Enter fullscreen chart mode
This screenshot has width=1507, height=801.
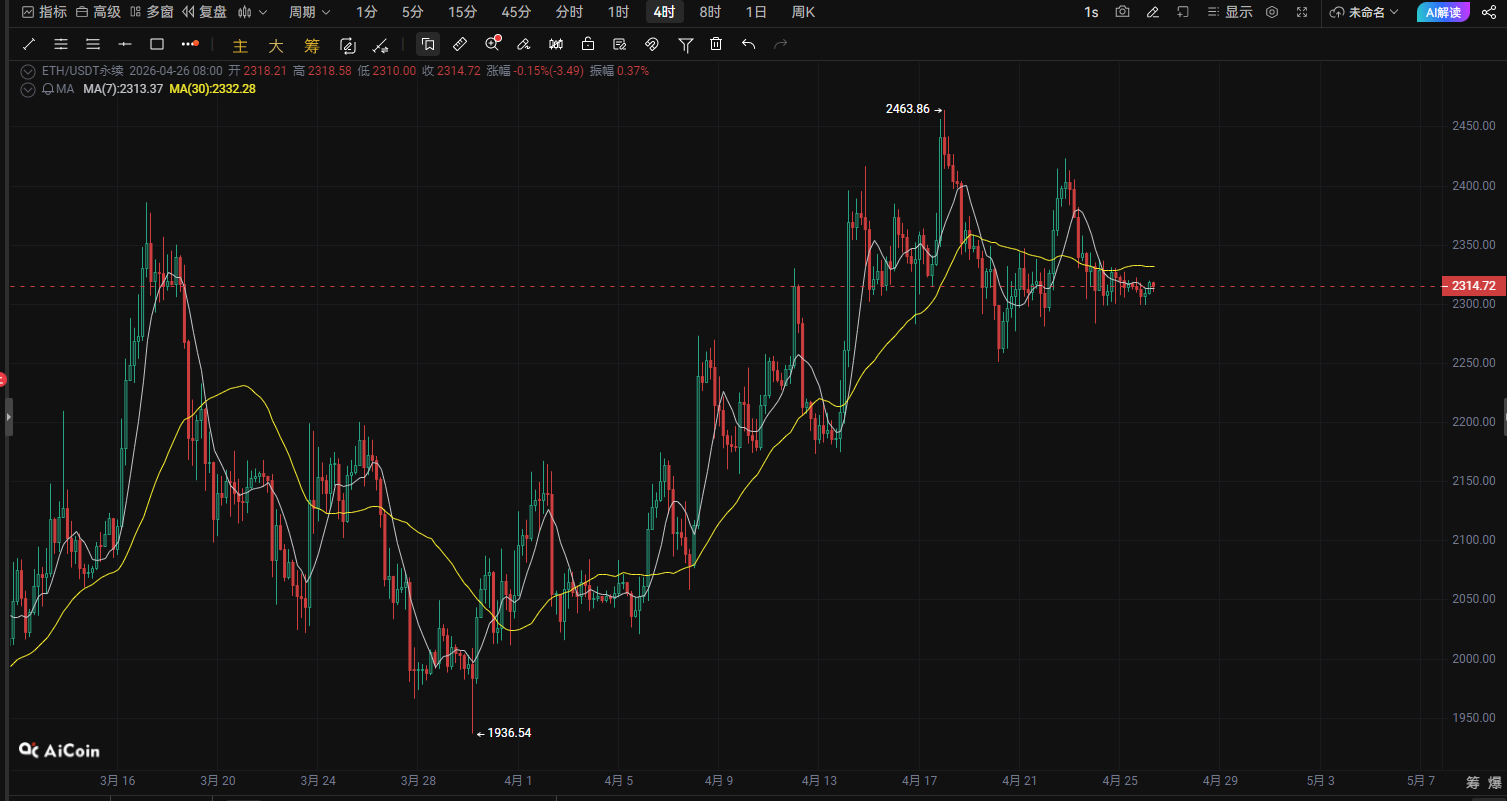1302,12
